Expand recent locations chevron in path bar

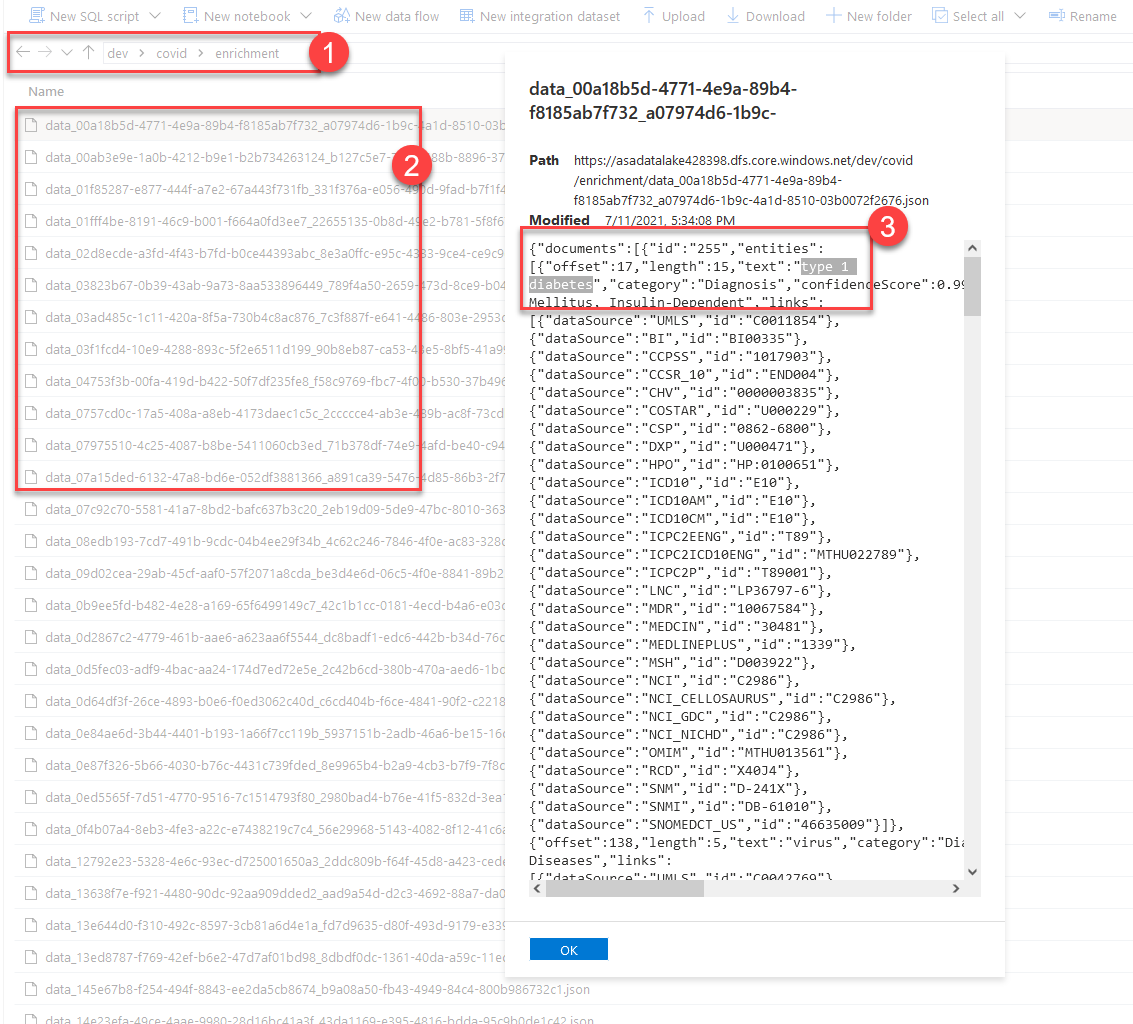(x=67, y=53)
